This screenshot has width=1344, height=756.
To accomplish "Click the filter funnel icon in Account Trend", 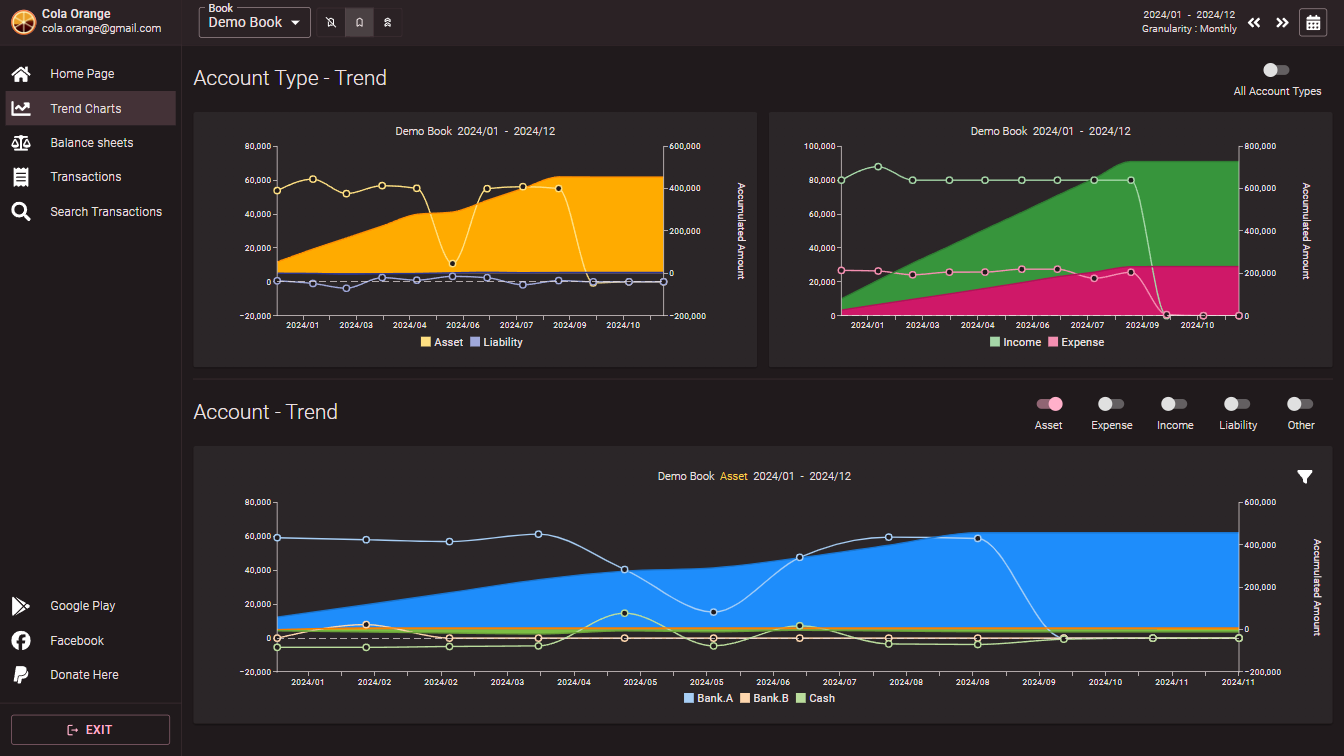I will (x=1304, y=477).
